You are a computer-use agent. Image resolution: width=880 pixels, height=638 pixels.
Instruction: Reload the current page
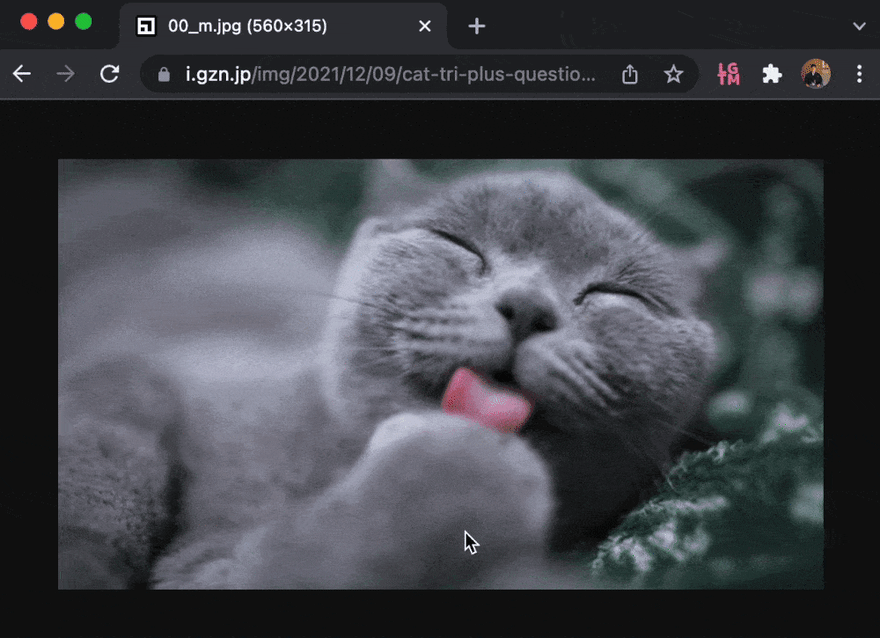(109, 74)
